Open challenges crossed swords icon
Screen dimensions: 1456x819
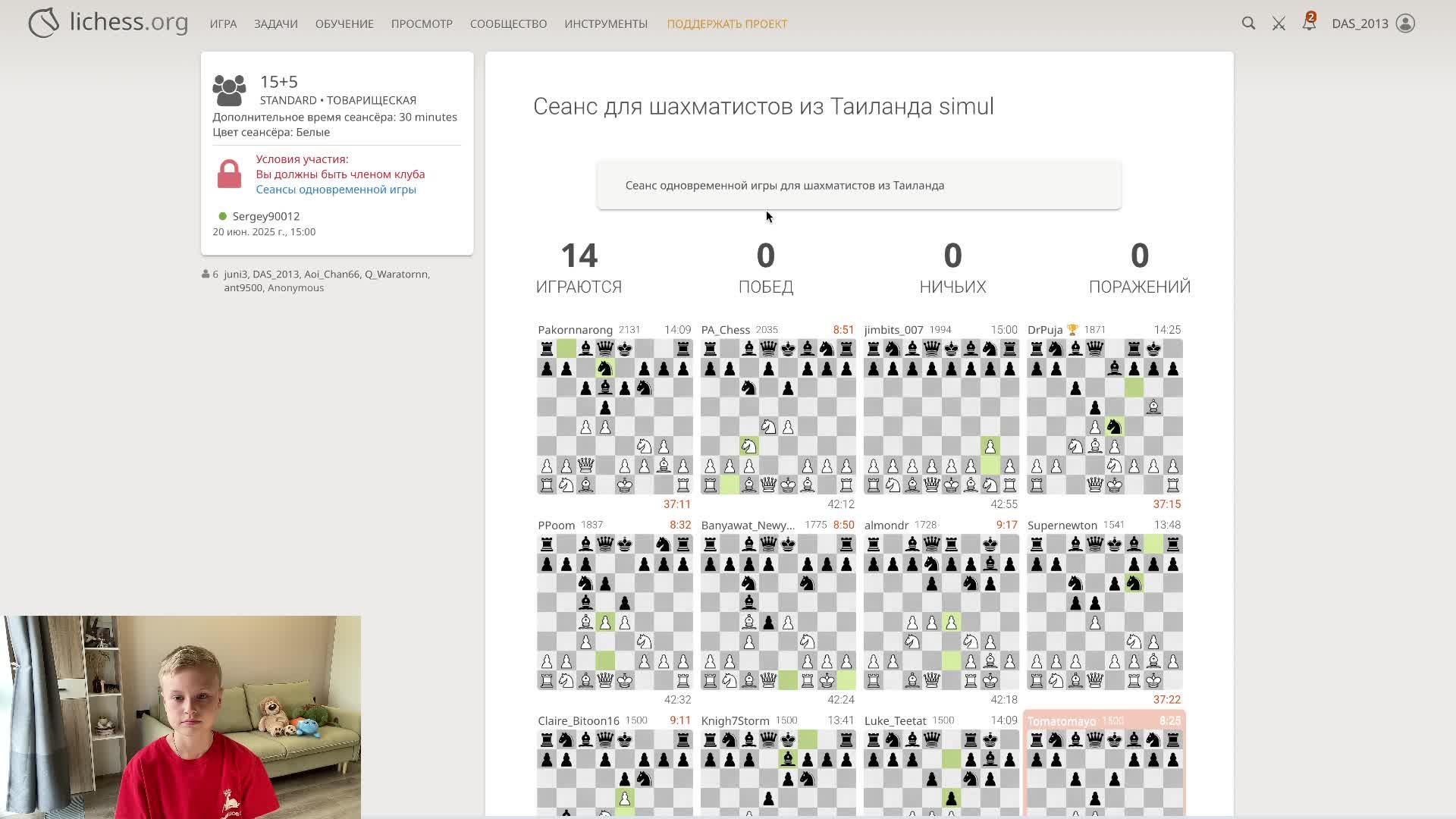click(x=1279, y=24)
